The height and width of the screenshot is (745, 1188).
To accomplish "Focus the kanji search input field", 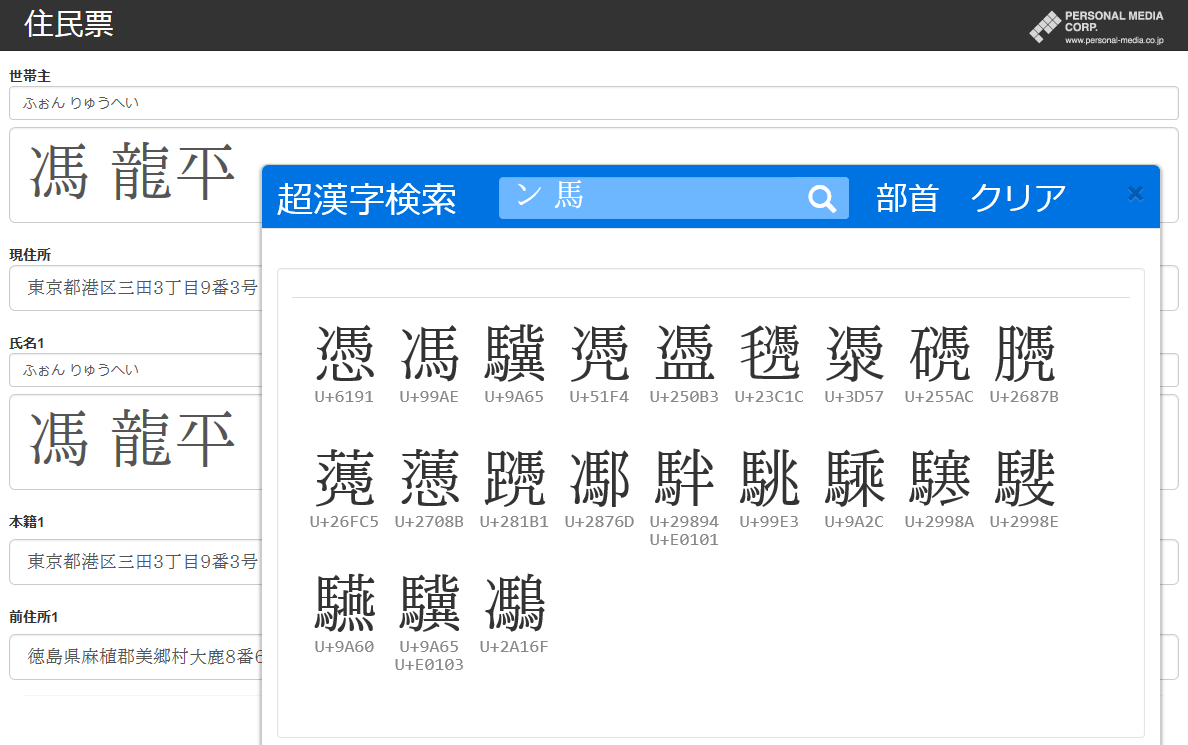I will click(x=650, y=197).
